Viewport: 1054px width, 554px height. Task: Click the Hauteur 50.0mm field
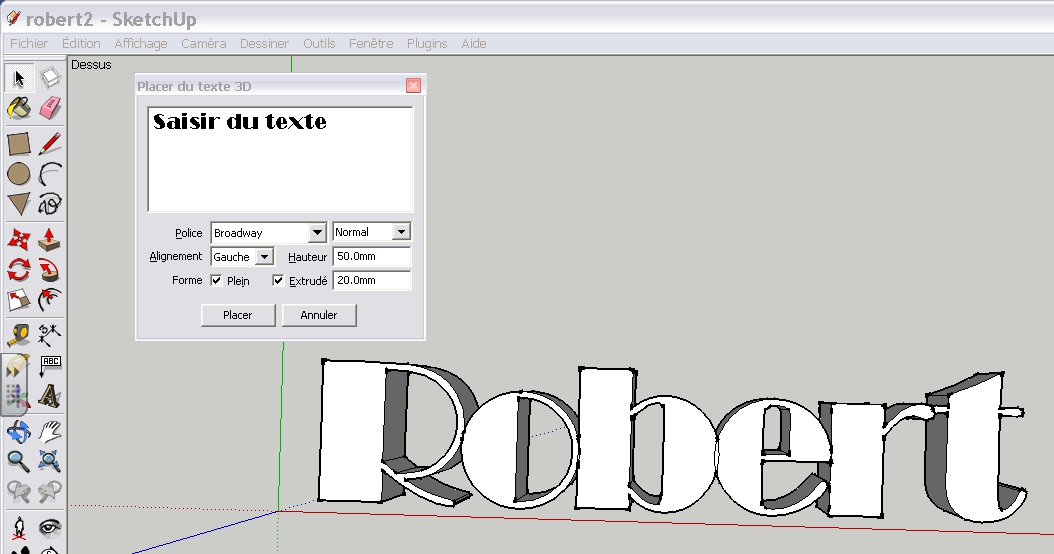tap(372, 256)
